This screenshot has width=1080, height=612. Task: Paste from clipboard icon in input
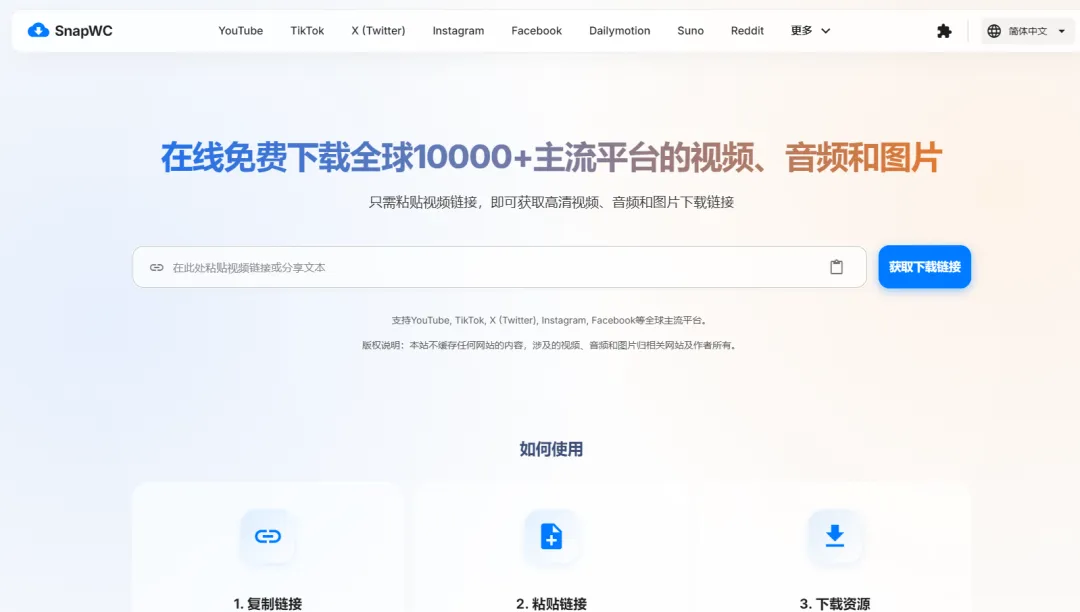tap(836, 267)
